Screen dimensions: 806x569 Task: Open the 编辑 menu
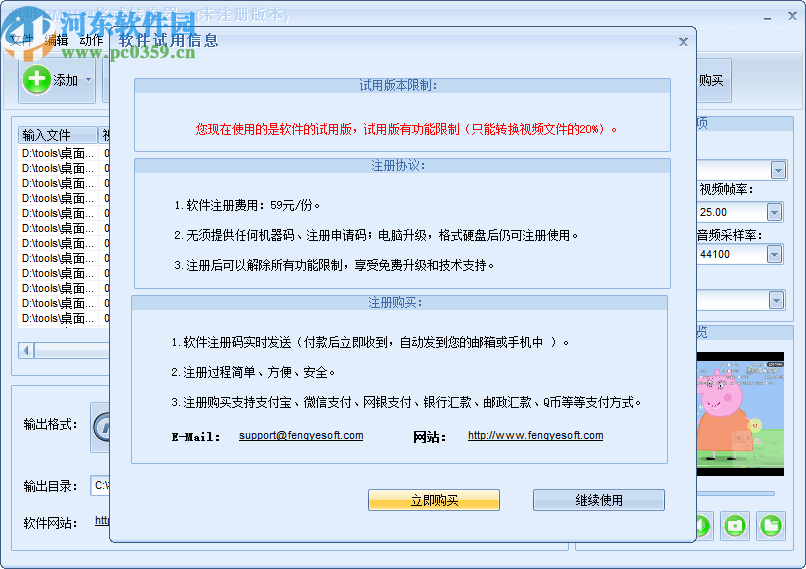(56, 40)
